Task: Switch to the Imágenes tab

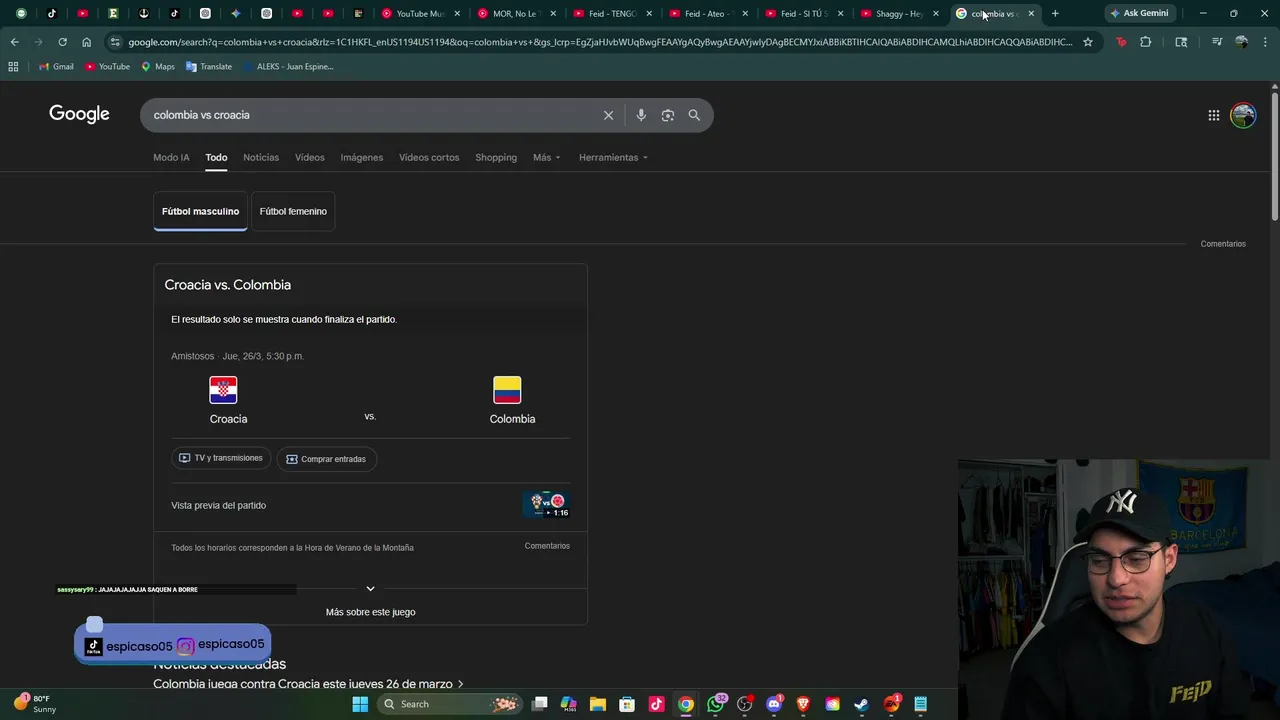Action: (x=362, y=157)
